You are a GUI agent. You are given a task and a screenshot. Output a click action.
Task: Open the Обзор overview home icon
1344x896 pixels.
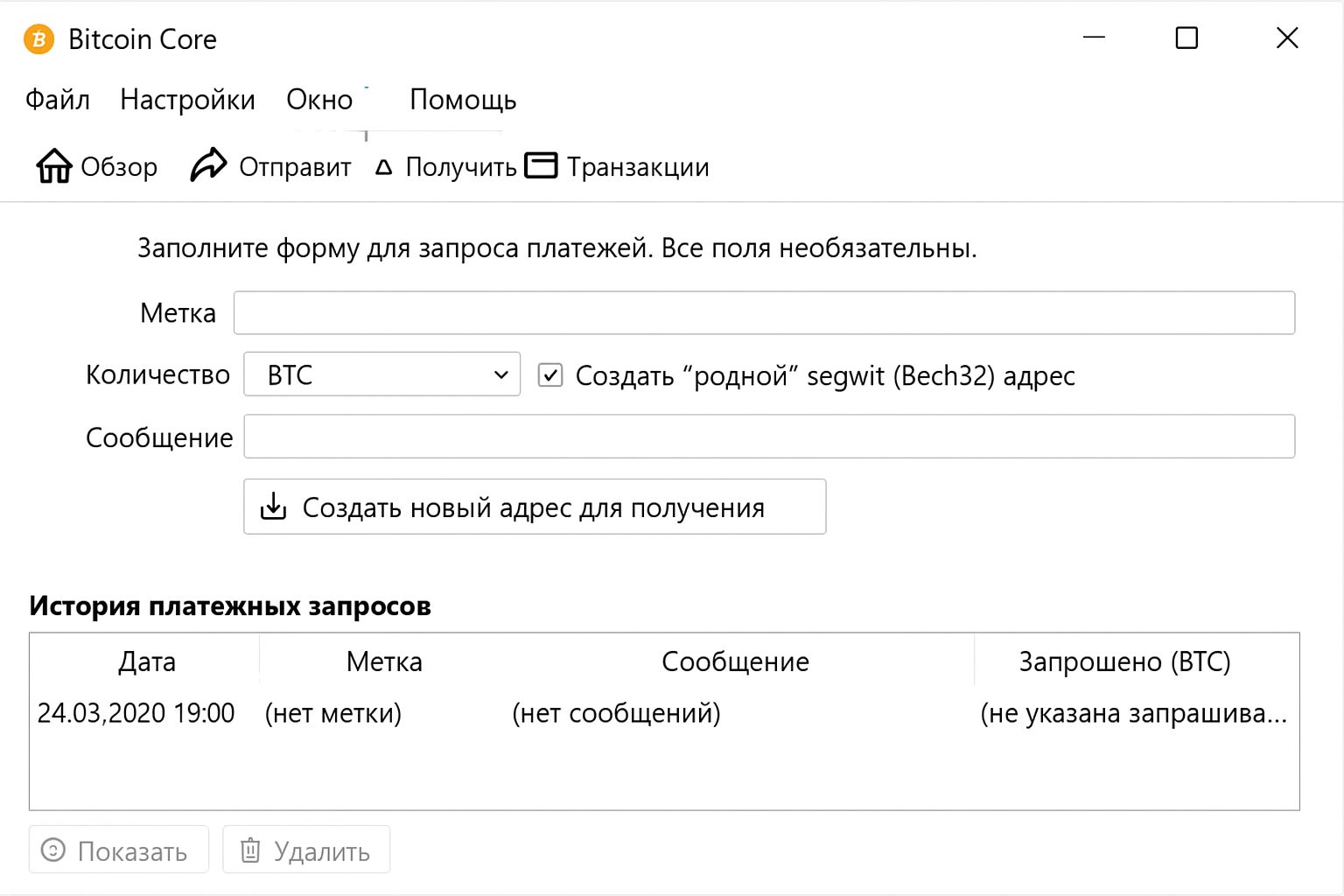(x=54, y=165)
